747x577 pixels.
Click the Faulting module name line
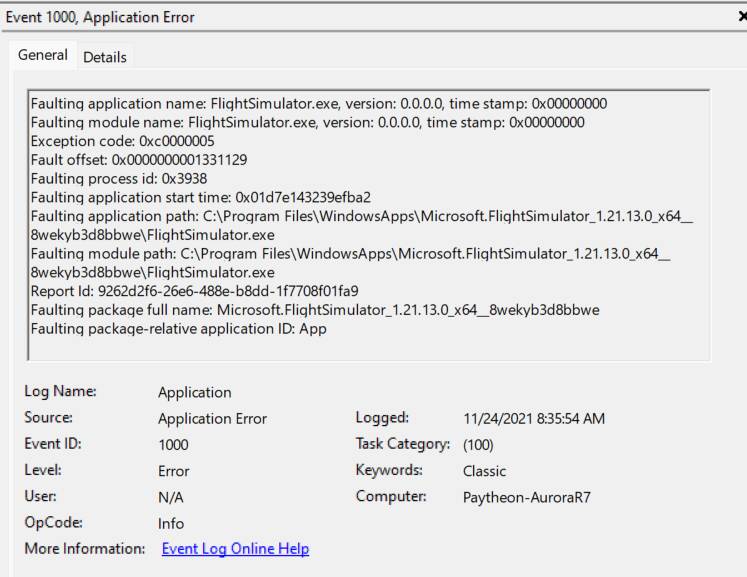click(x=307, y=122)
